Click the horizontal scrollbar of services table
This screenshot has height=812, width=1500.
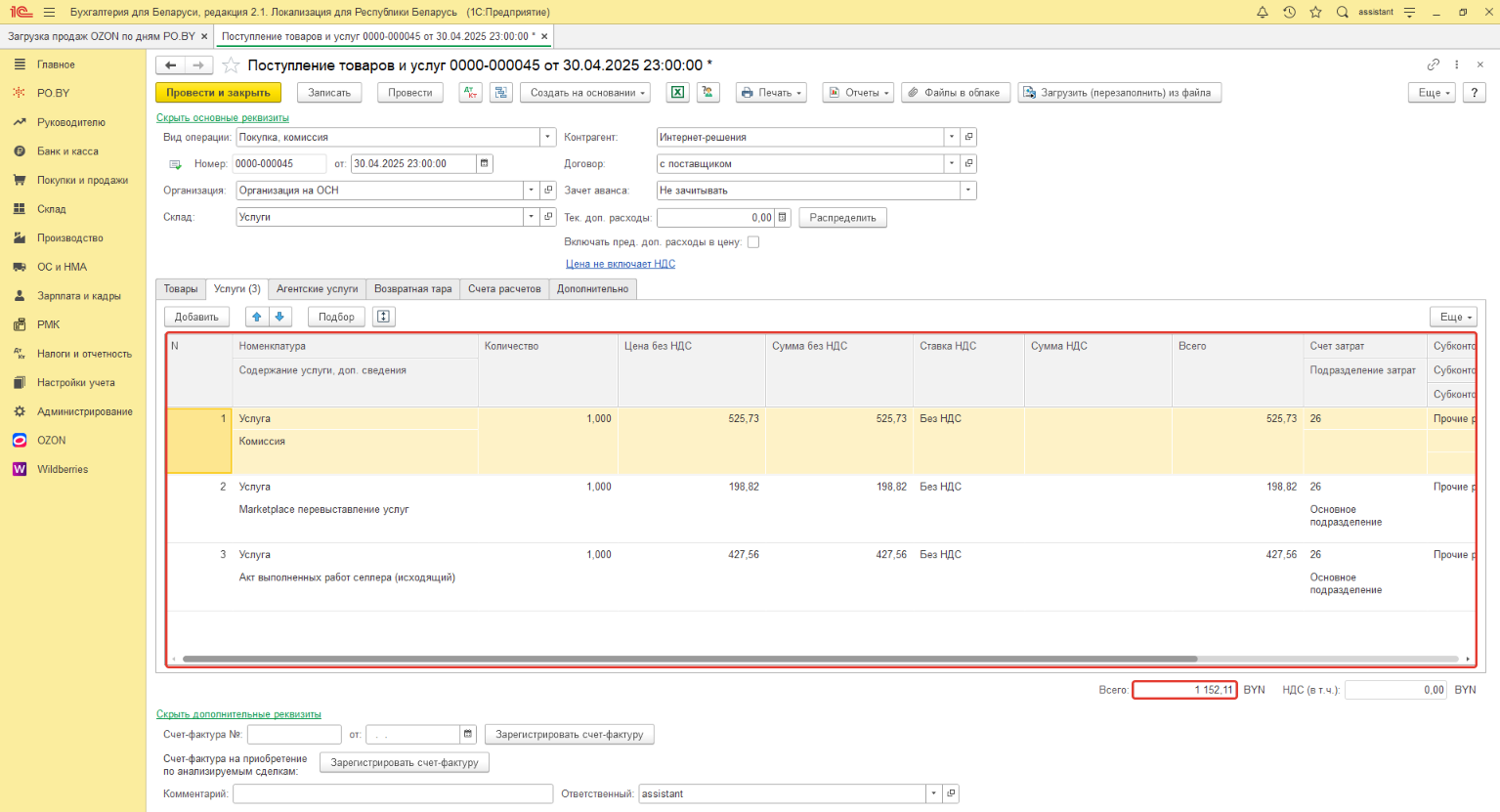(690, 659)
